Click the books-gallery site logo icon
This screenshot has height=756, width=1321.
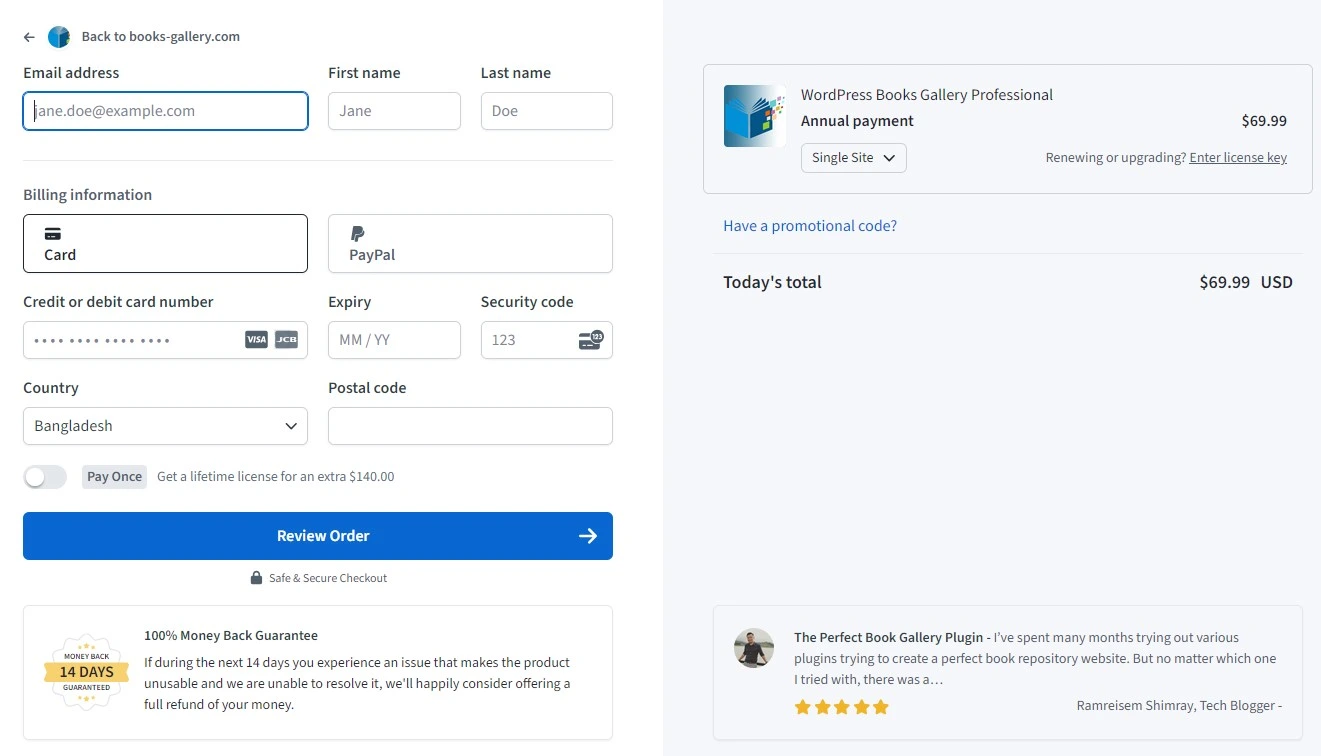click(59, 37)
